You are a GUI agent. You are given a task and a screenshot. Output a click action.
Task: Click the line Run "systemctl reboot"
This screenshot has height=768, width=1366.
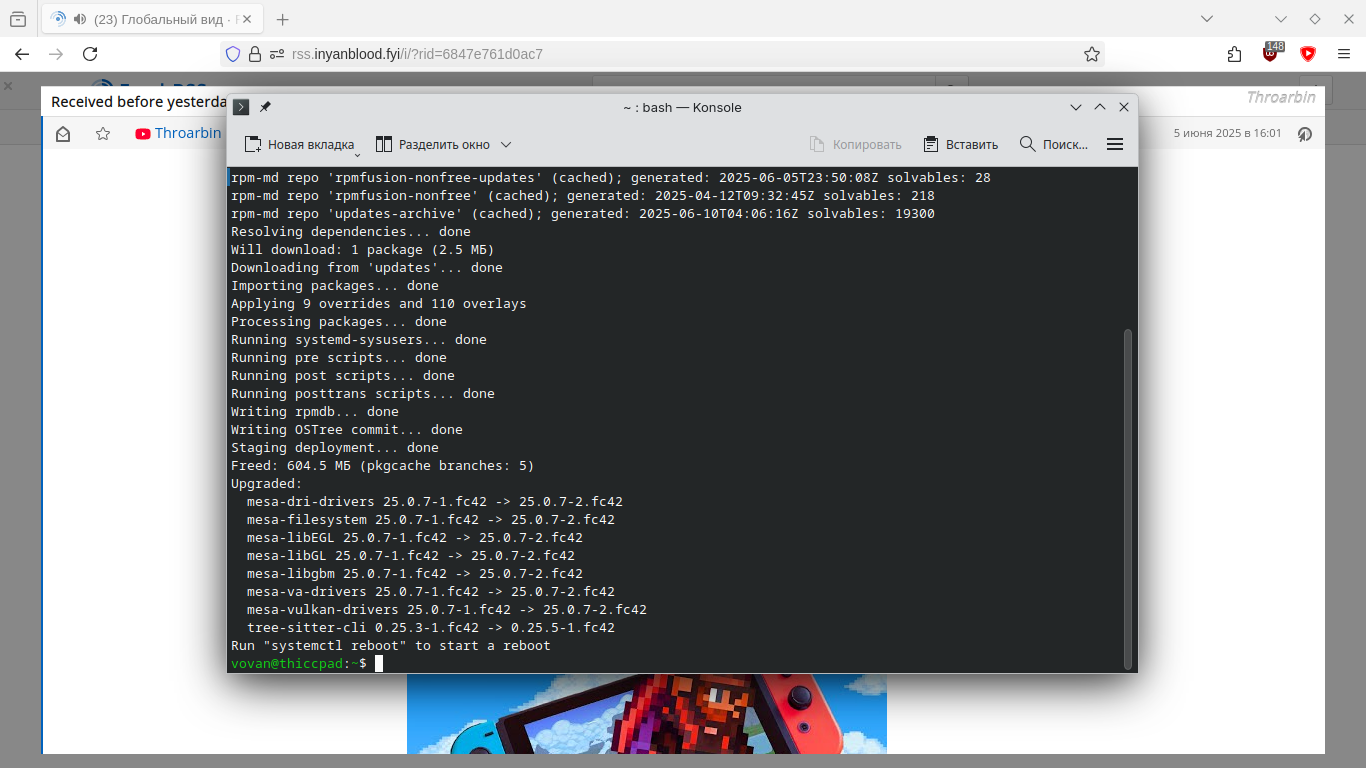coord(391,646)
